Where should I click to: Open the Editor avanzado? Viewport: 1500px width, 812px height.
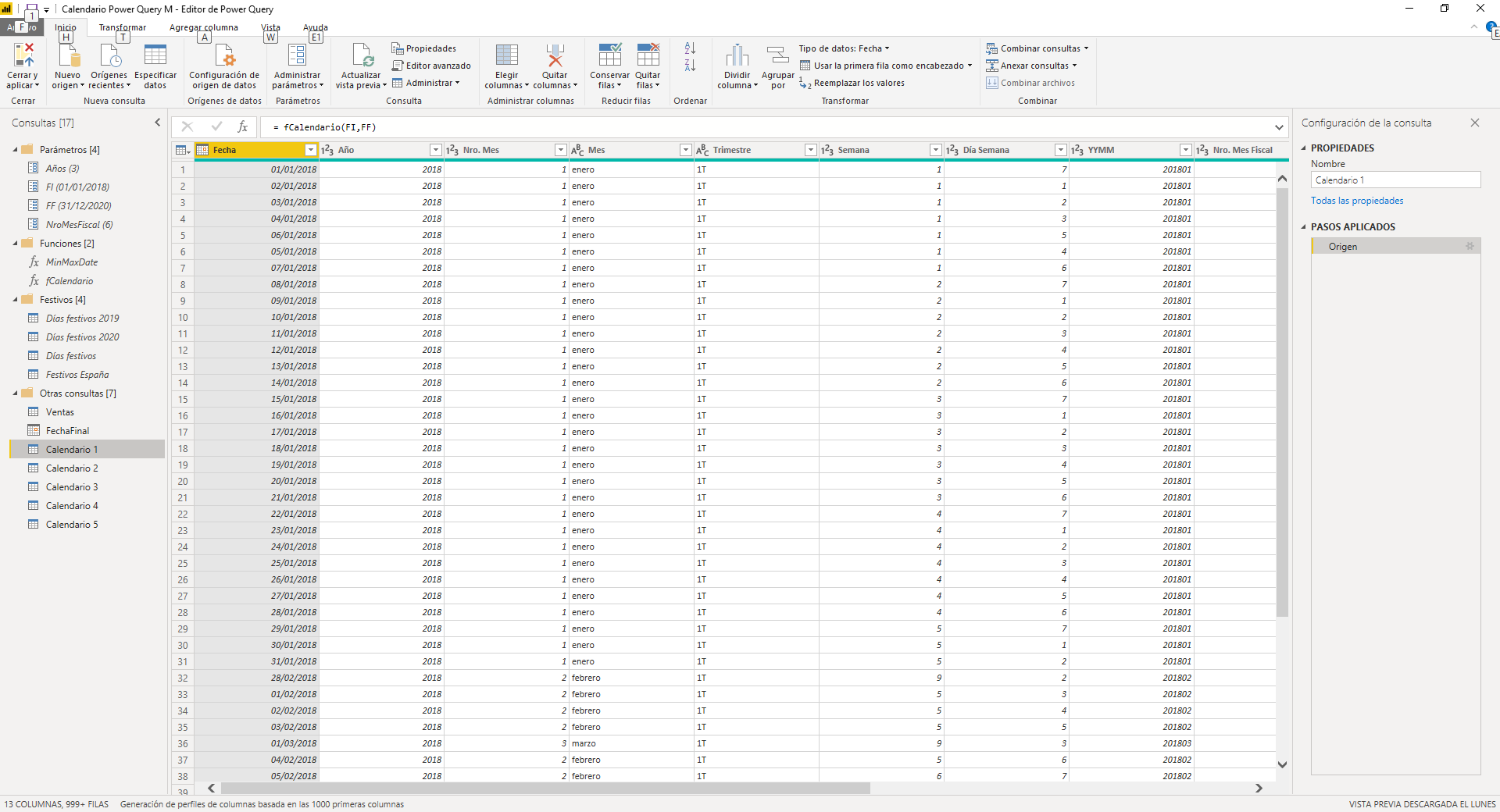pyautogui.click(x=431, y=66)
